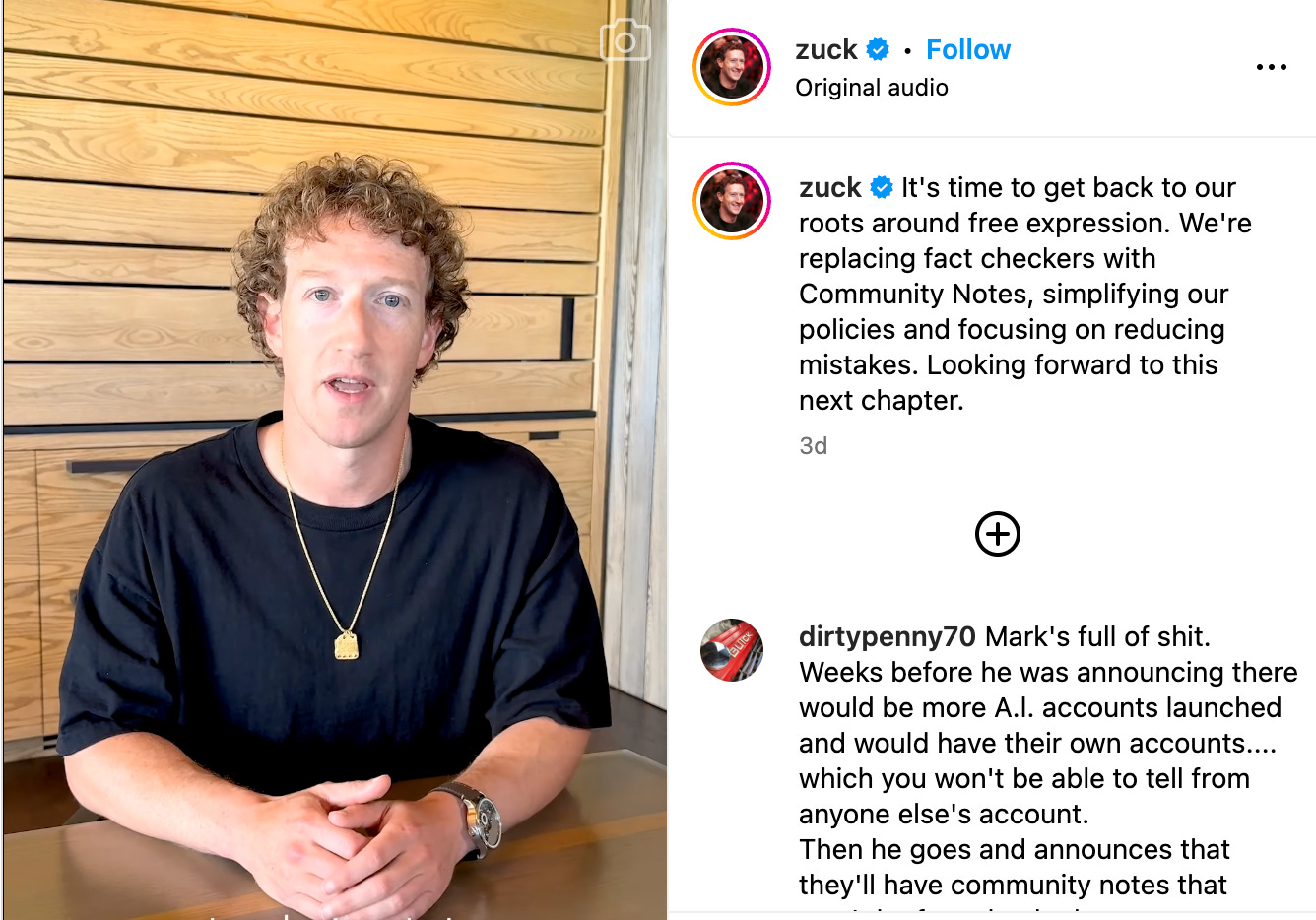Click the verified badge in the caption
1316x920 pixels.
click(882, 187)
